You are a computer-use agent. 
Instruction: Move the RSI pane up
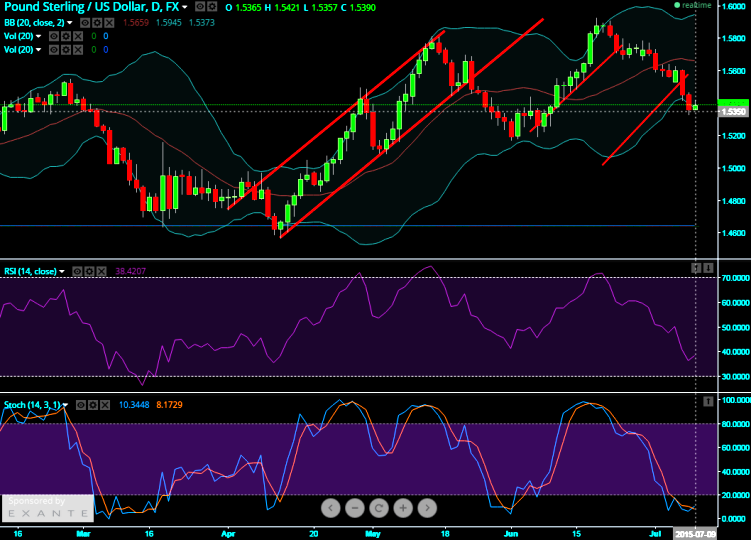(x=696, y=268)
